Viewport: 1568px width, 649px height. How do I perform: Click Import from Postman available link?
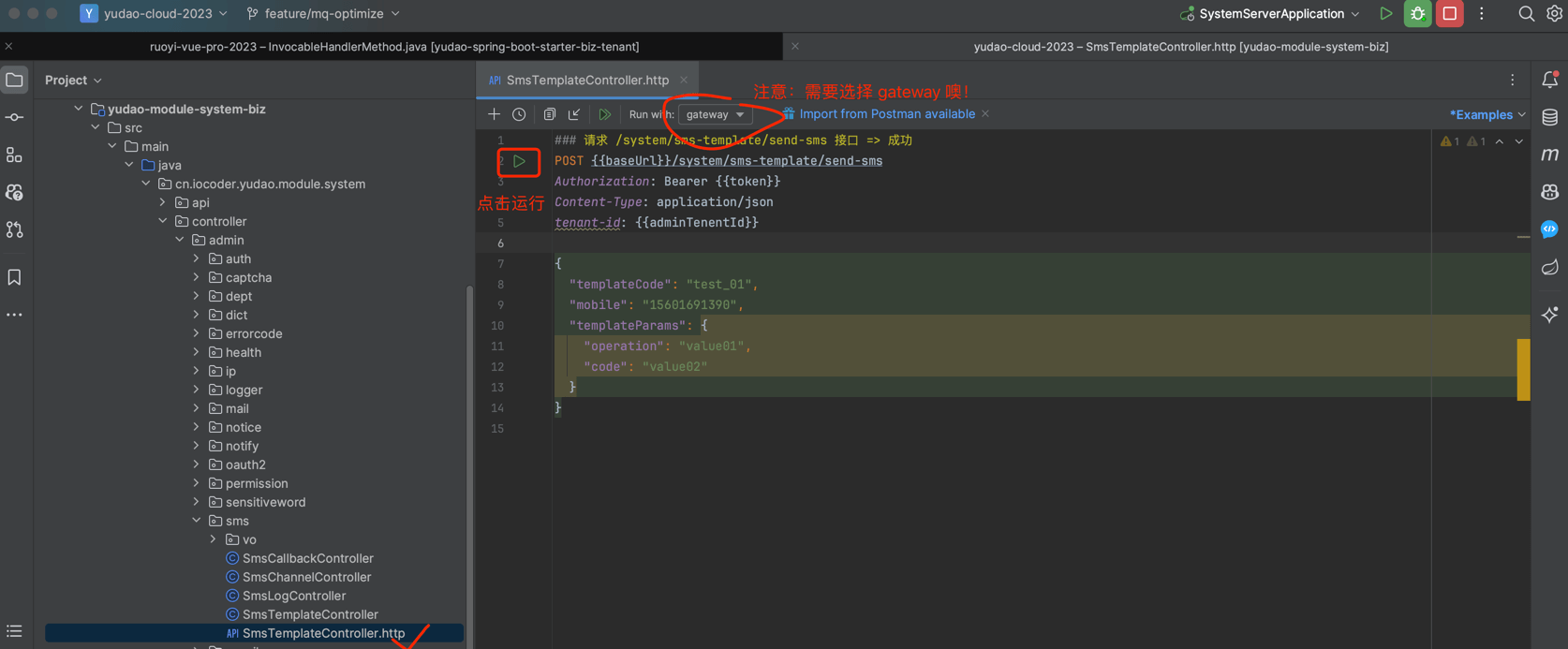click(x=886, y=114)
